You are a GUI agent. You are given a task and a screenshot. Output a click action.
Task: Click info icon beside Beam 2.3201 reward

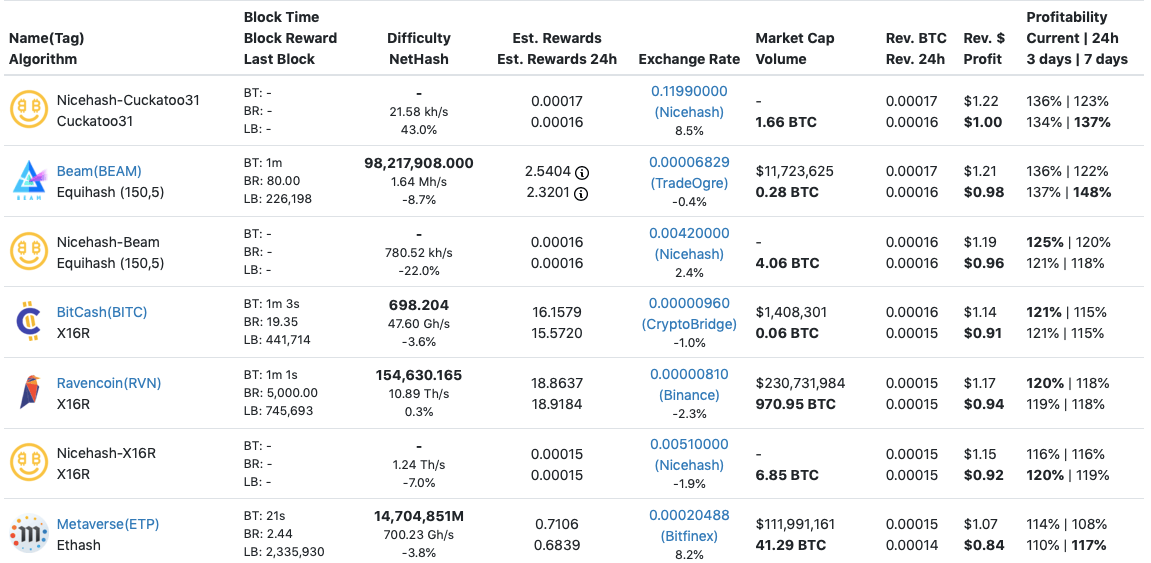(x=581, y=193)
